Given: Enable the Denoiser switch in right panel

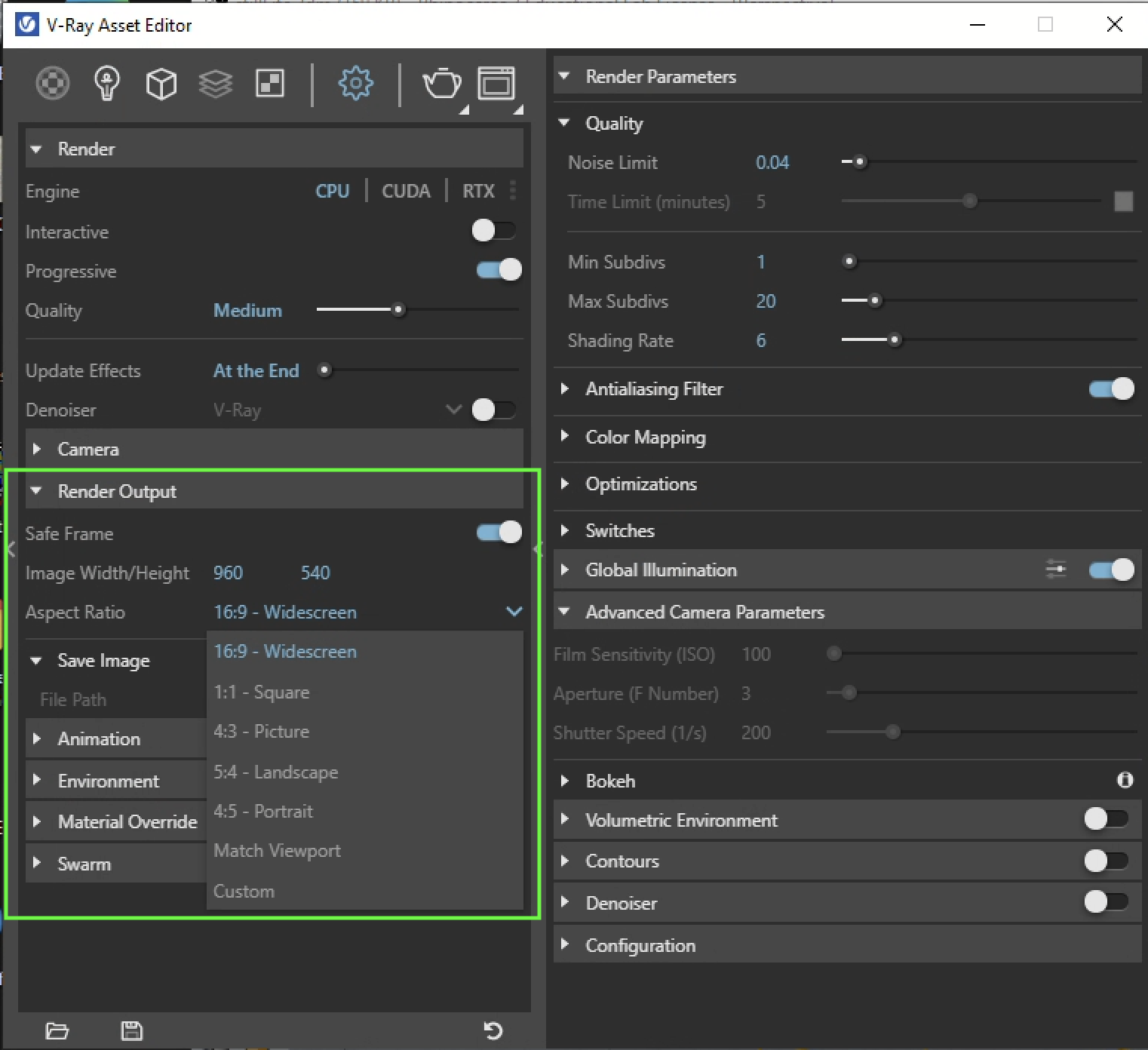Looking at the screenshot, I should pos(1107,901).
